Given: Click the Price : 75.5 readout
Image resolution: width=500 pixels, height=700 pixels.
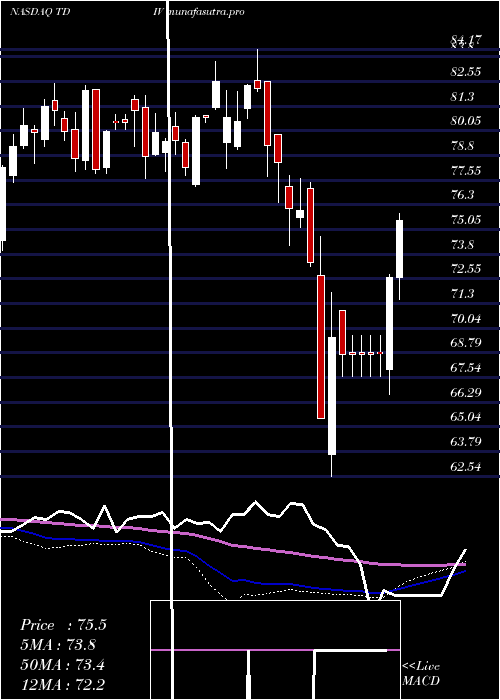Looking at the screenshot, I should click(63, 625).
